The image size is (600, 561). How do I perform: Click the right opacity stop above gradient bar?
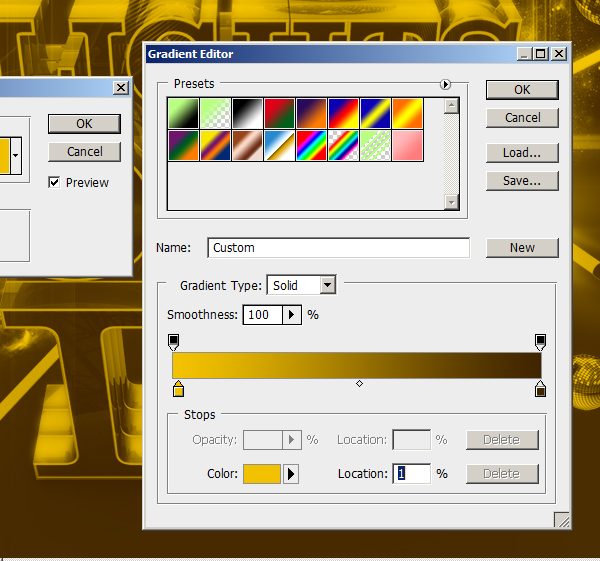tap(540, 342)
